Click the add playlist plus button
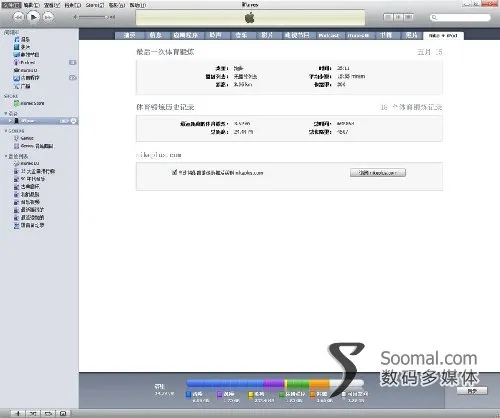The width and height of the screenshot is (500, 418). (x=18, y=414)
